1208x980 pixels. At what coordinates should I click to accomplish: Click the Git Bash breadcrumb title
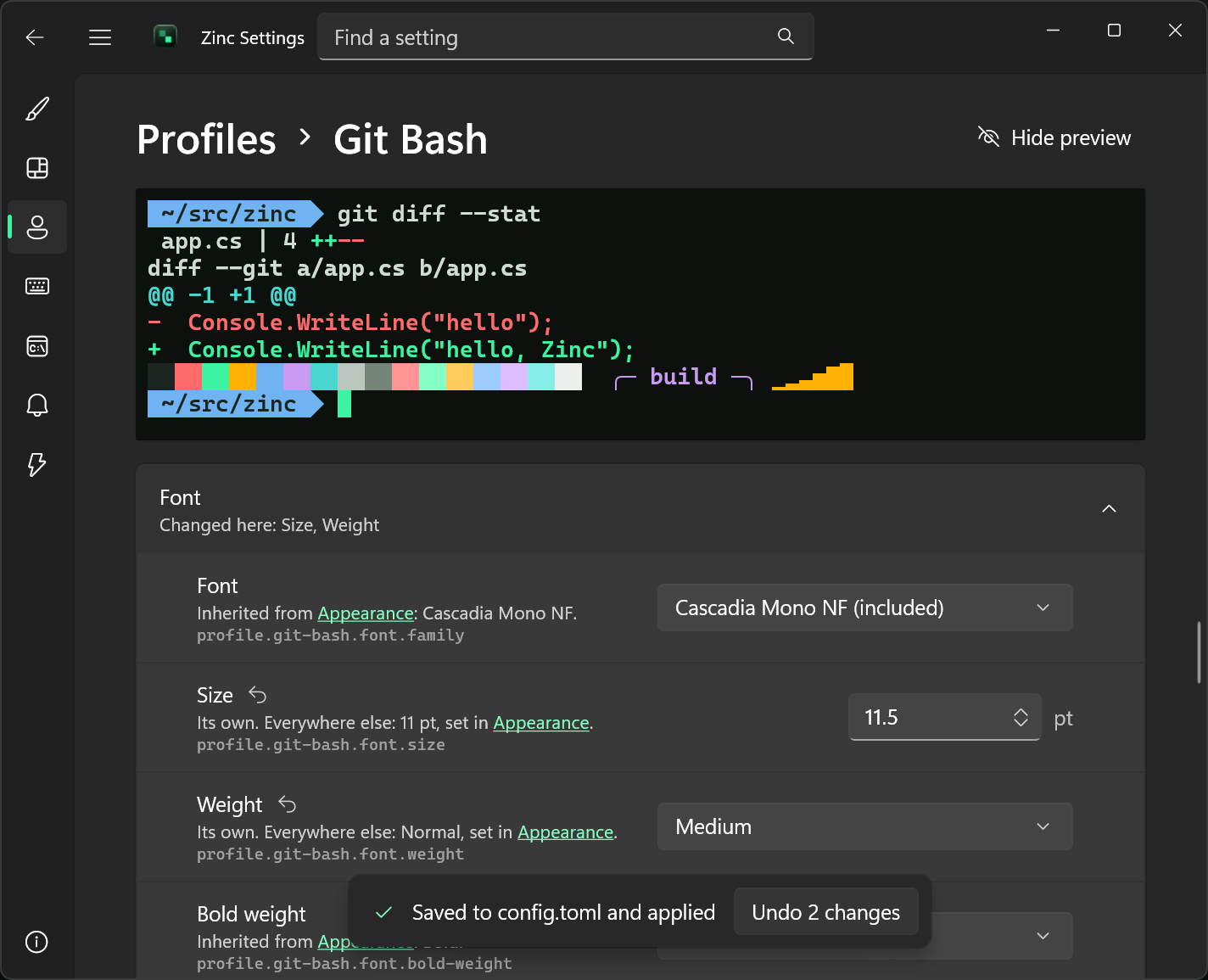[x=411, y=139]
